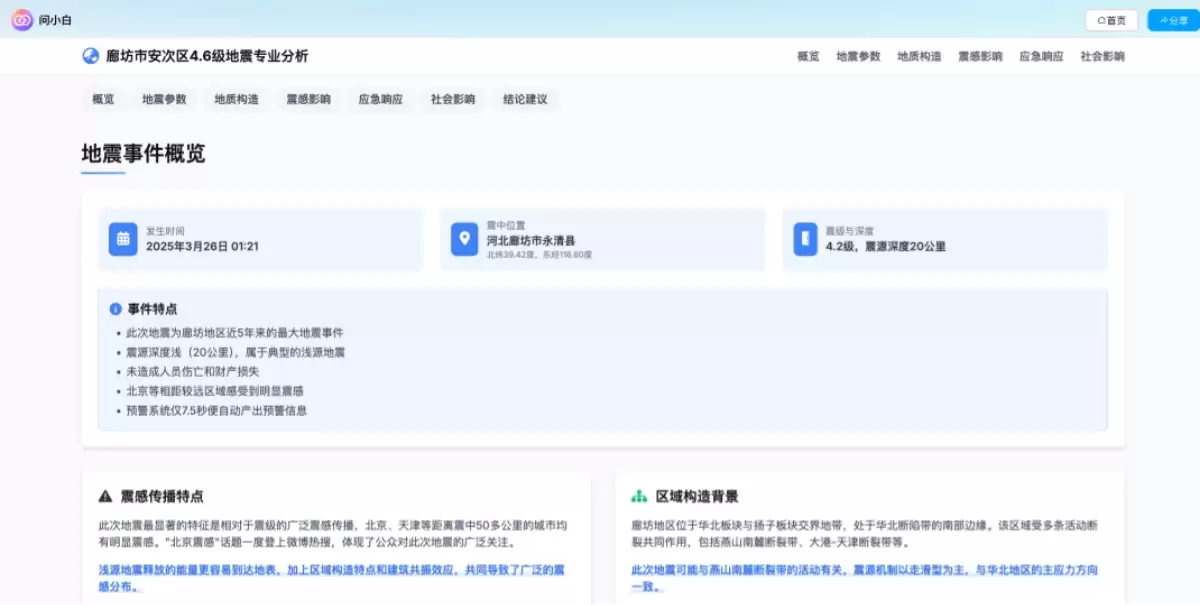This screenshot has width=1200, height=605.
Task: Click the blue 分享 button
Action: pos(1173,20)
